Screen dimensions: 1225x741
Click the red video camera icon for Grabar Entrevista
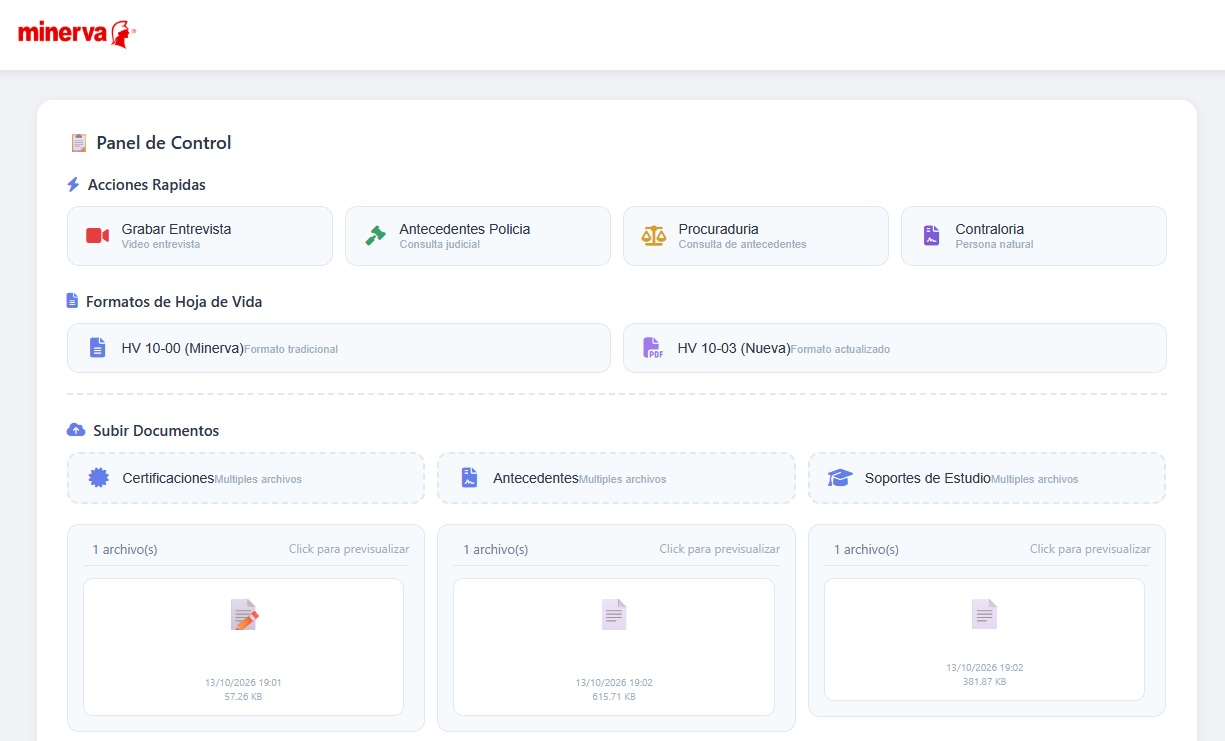pos(97,236)
